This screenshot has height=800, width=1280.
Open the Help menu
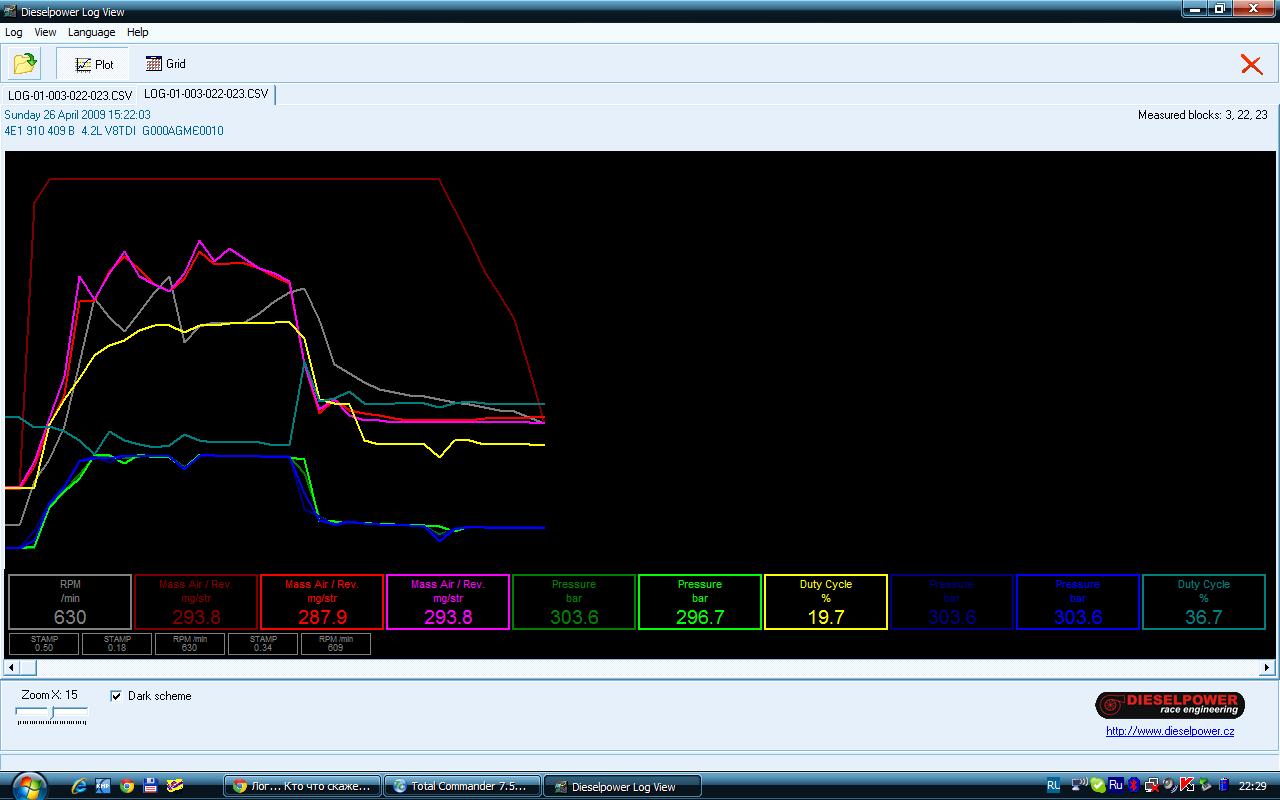point(138,32)
